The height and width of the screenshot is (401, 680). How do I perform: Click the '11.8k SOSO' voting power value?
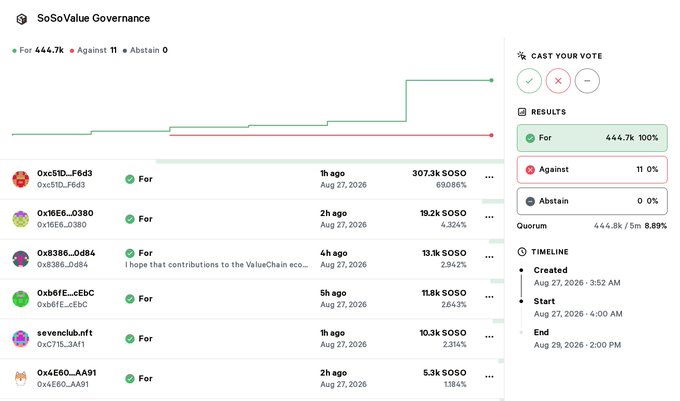tap(444, 293)
